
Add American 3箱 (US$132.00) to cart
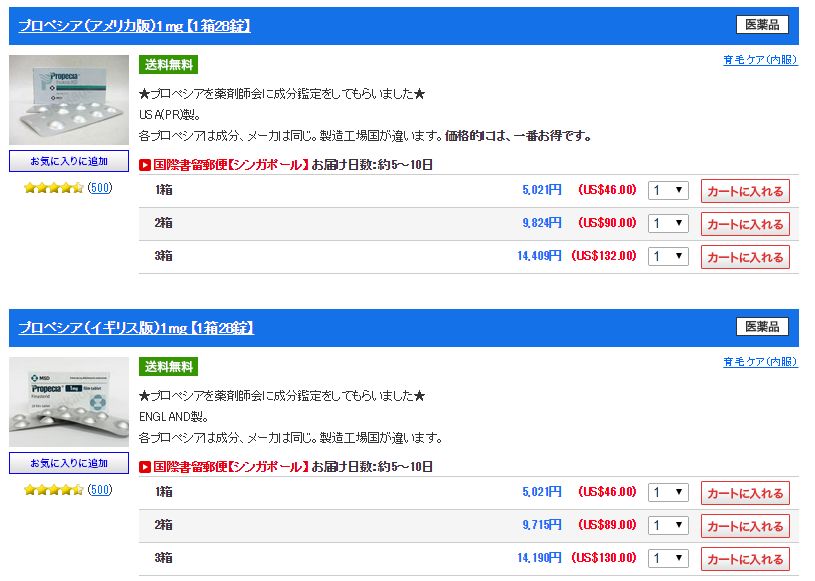click(x=745, y=257)
